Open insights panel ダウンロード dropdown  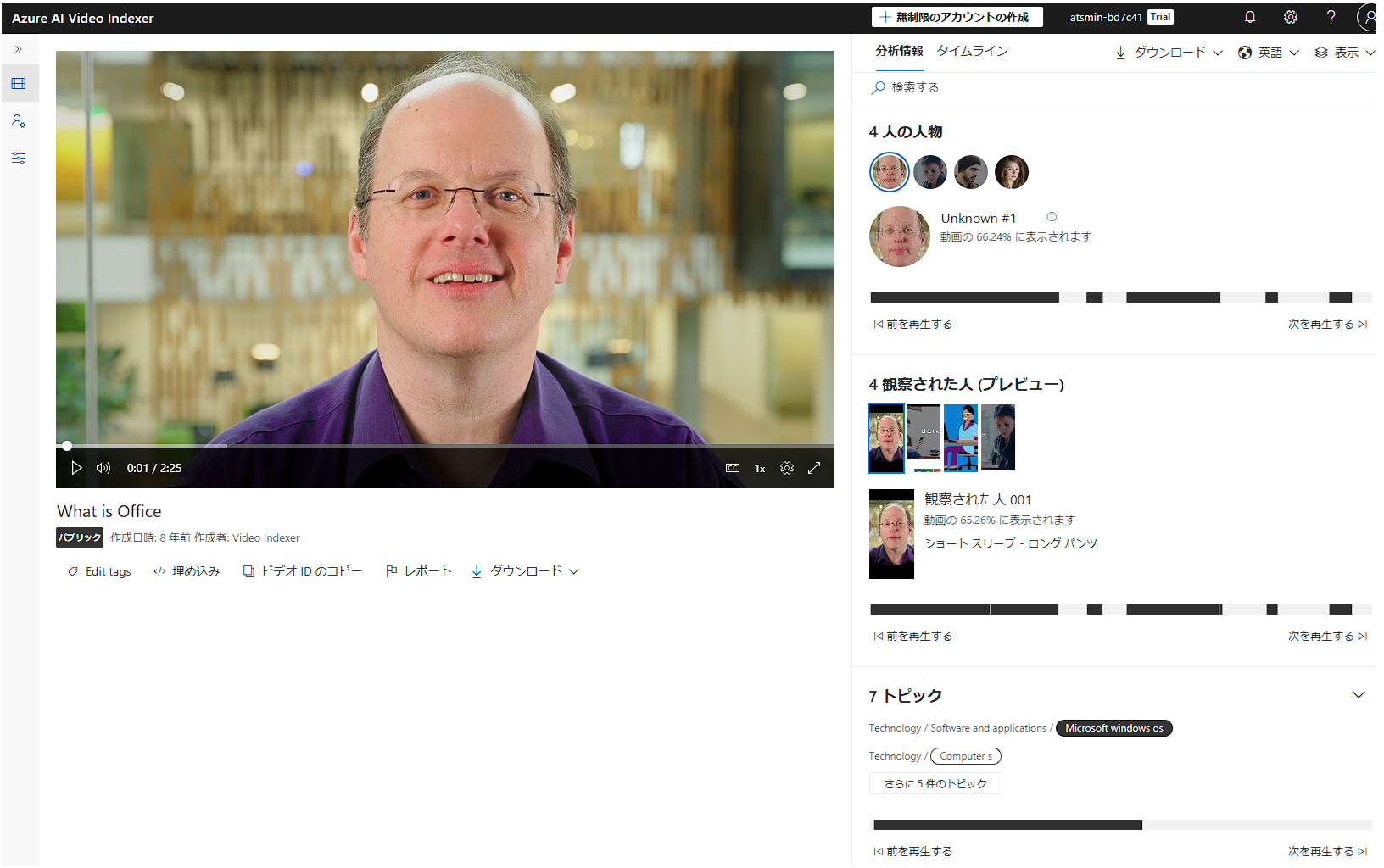[x=1169, y=53]
